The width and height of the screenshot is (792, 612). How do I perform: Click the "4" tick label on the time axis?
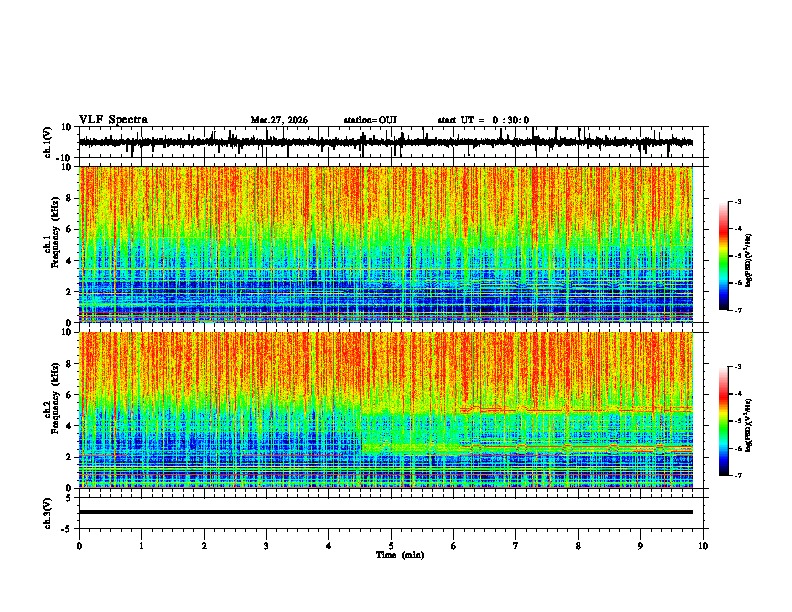pos(328,546)
